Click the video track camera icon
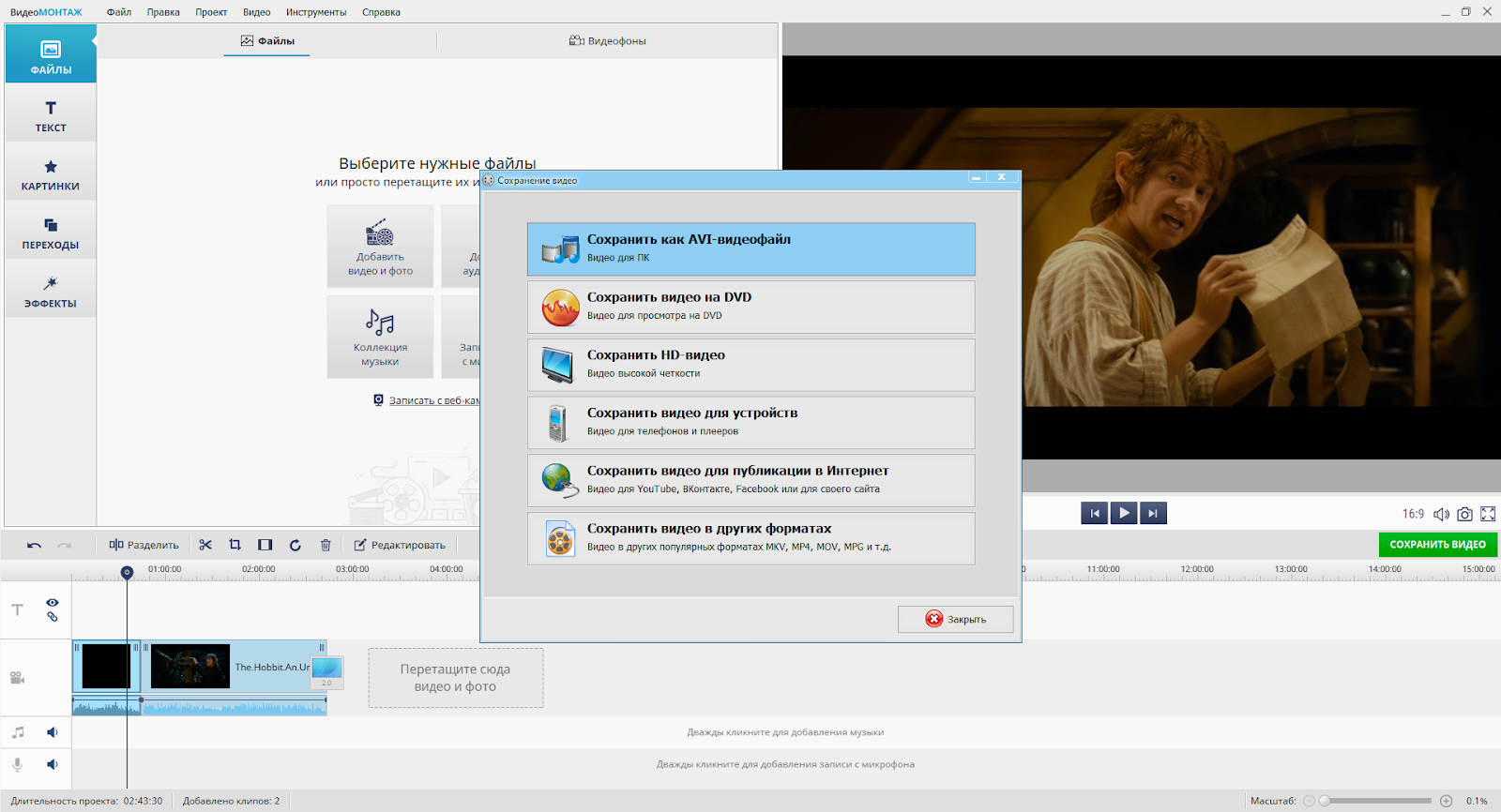 tap(17, 678)
